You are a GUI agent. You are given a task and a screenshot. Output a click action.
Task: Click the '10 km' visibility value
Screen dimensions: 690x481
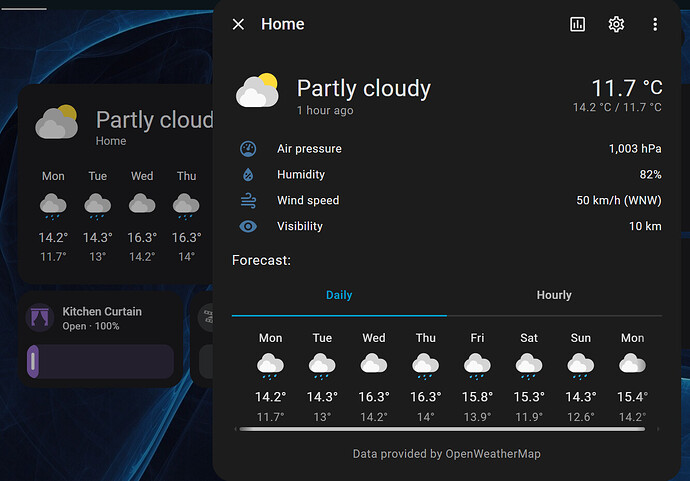coord(645,226)
